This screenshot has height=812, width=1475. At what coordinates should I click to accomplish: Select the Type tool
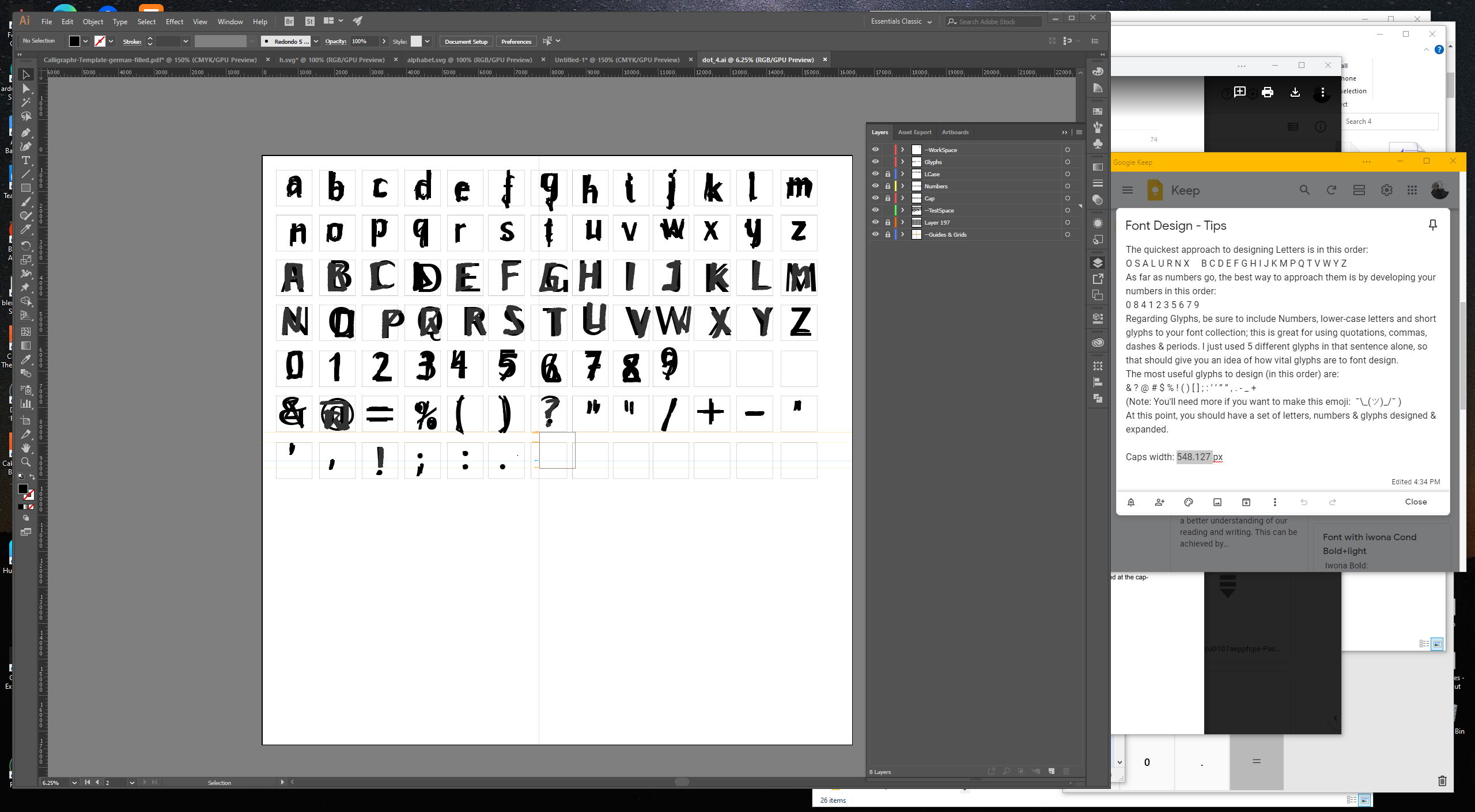[26, 161]
